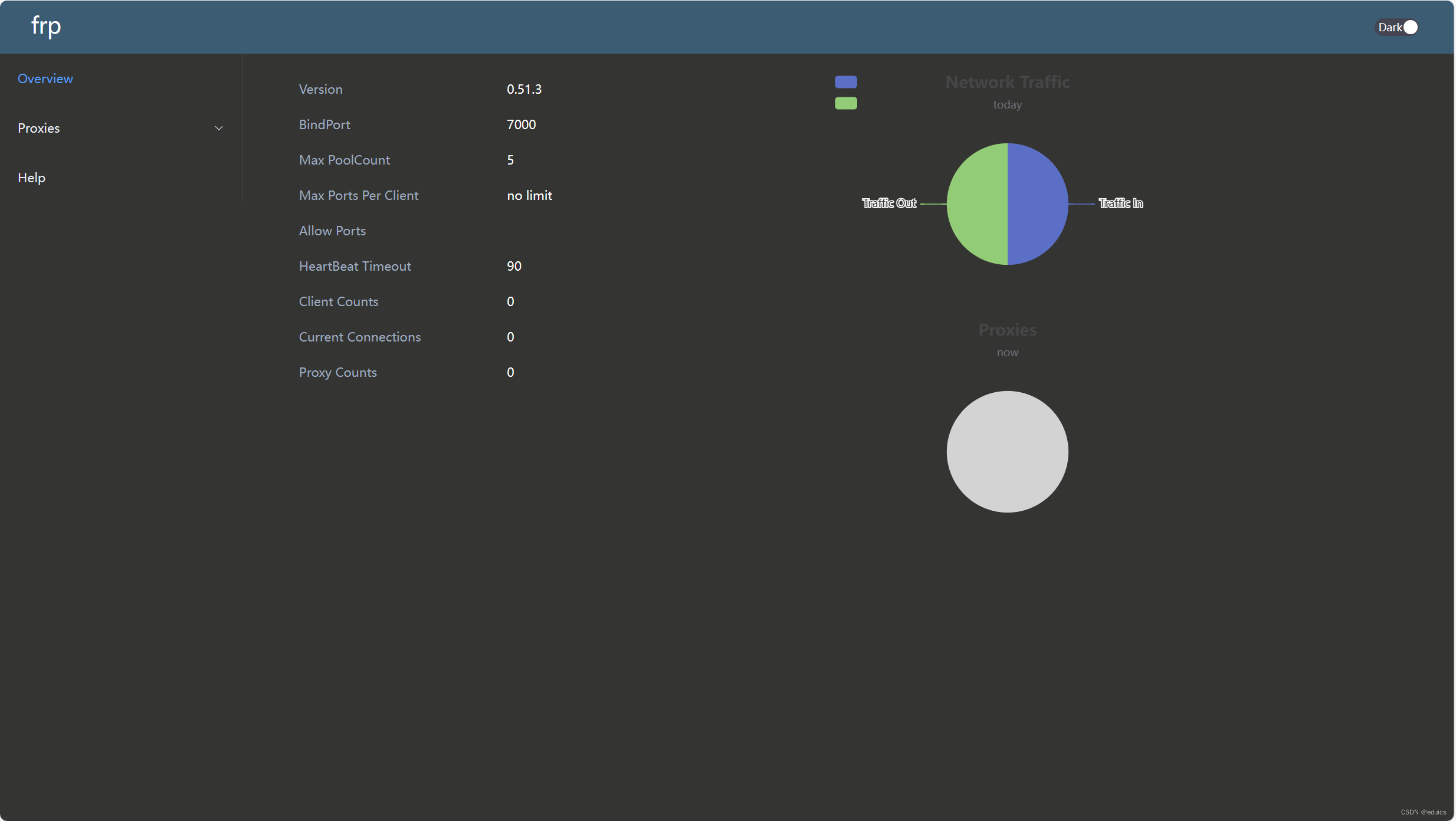This screenshot has height=821, width=1456.
Task: Click the Current Connections label
Action: (x=360, y=337)
